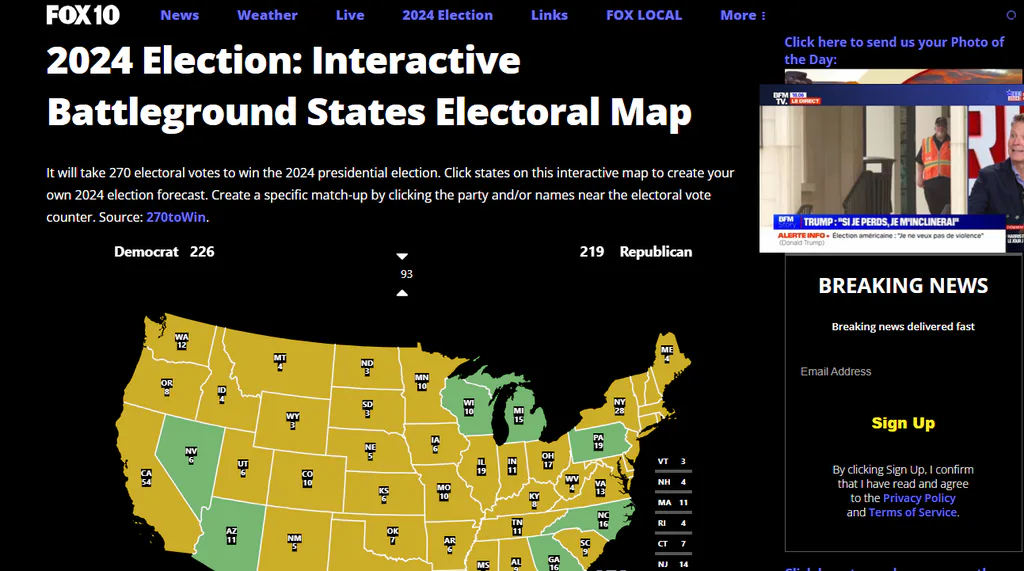Viewport: 1024px width, 571px height.
Task: Open the 270toWin source link
Action: (176, 217)
